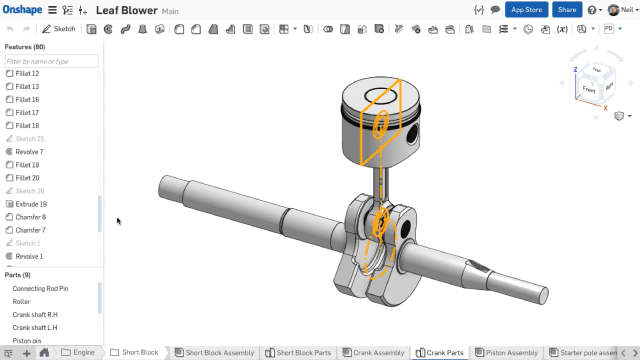The image size is (640, 360).
Task: Select the Draft tool in toolbar
Action: point(213,29)
